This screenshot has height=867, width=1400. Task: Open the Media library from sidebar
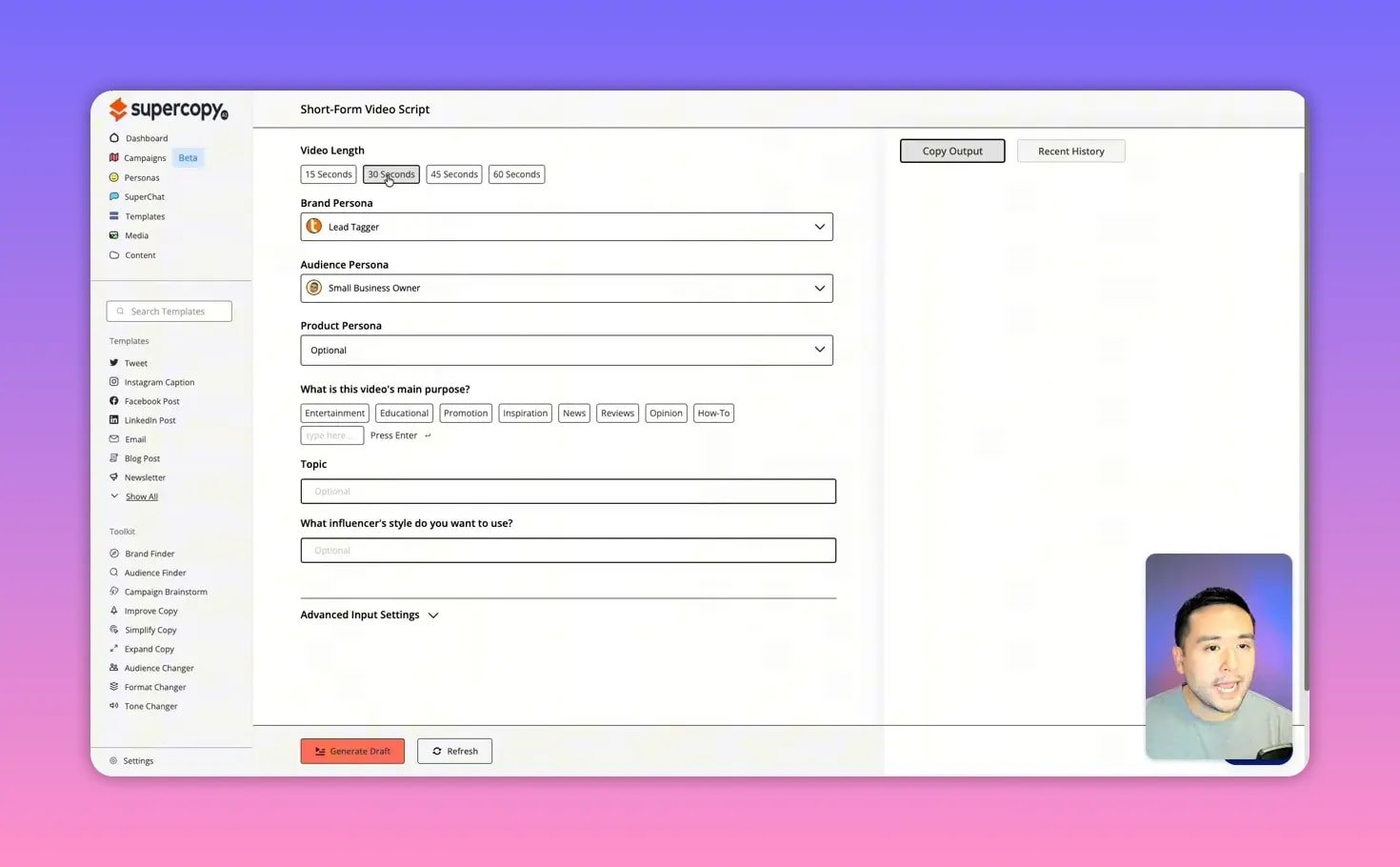136,235
